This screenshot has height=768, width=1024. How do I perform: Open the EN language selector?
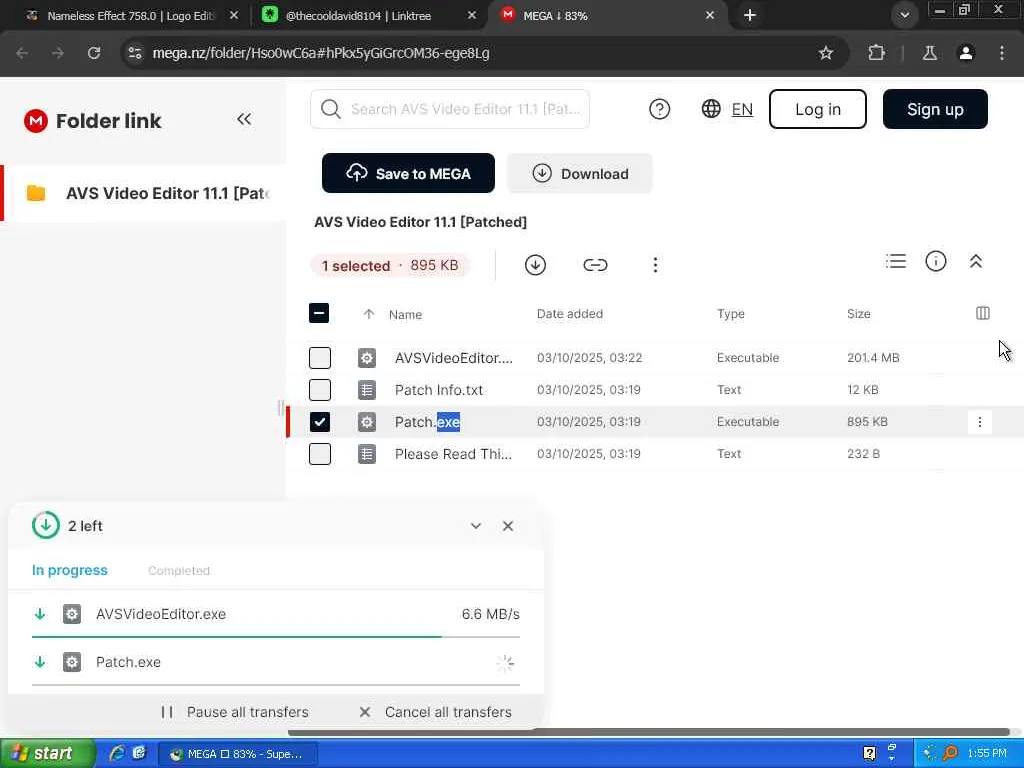coord(727,109)
